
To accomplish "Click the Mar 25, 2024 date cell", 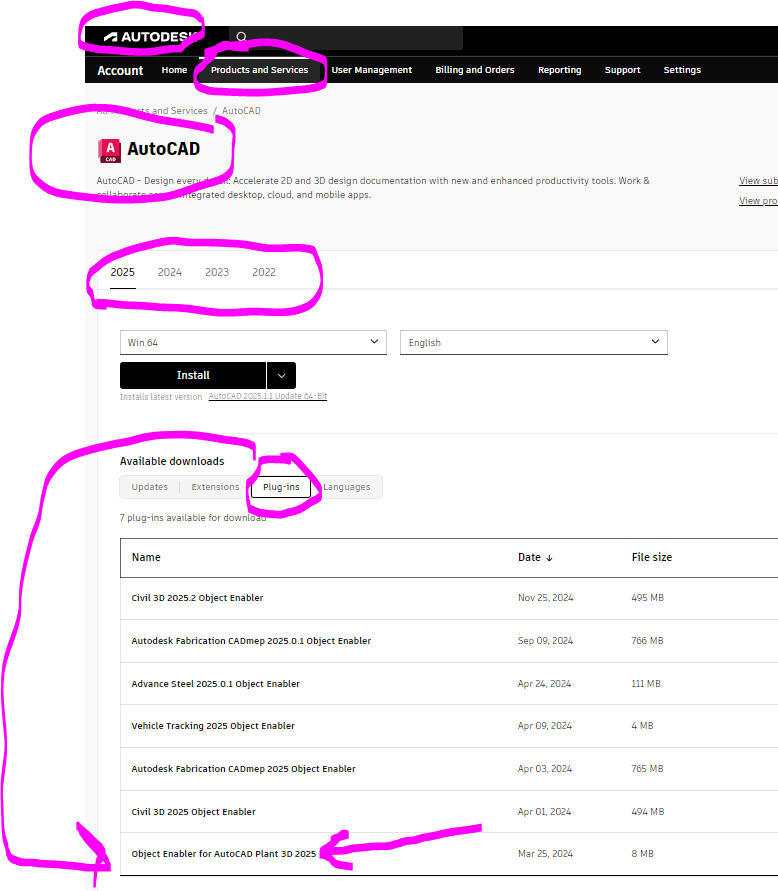I will click(x=545, y=854).
